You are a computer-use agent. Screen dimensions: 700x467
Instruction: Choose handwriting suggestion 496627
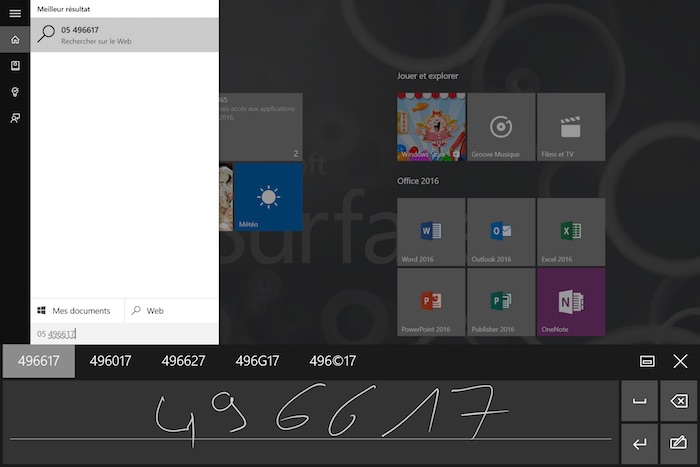183,361
